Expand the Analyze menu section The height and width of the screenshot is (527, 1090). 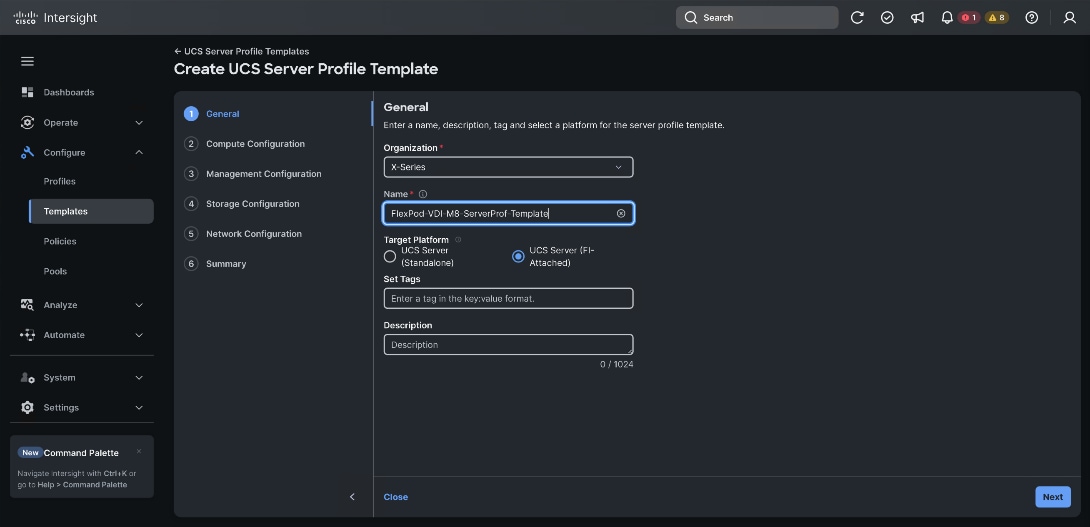pyautogui.click(x=82, y=305)
